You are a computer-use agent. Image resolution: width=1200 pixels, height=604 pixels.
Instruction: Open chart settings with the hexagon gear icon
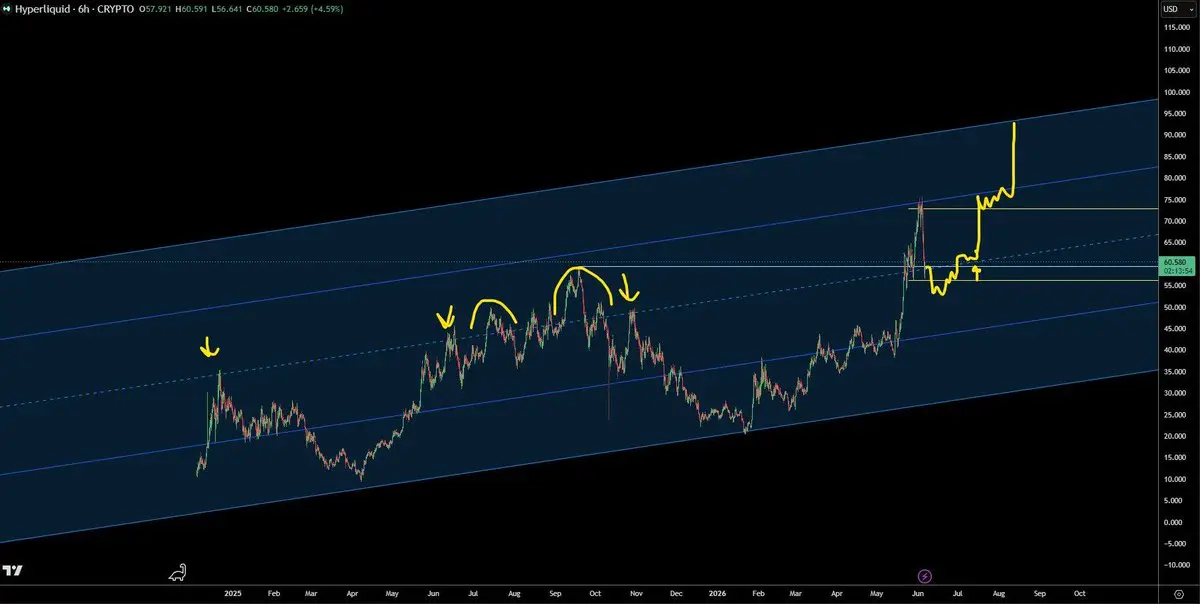click(x=1179, y=593)
